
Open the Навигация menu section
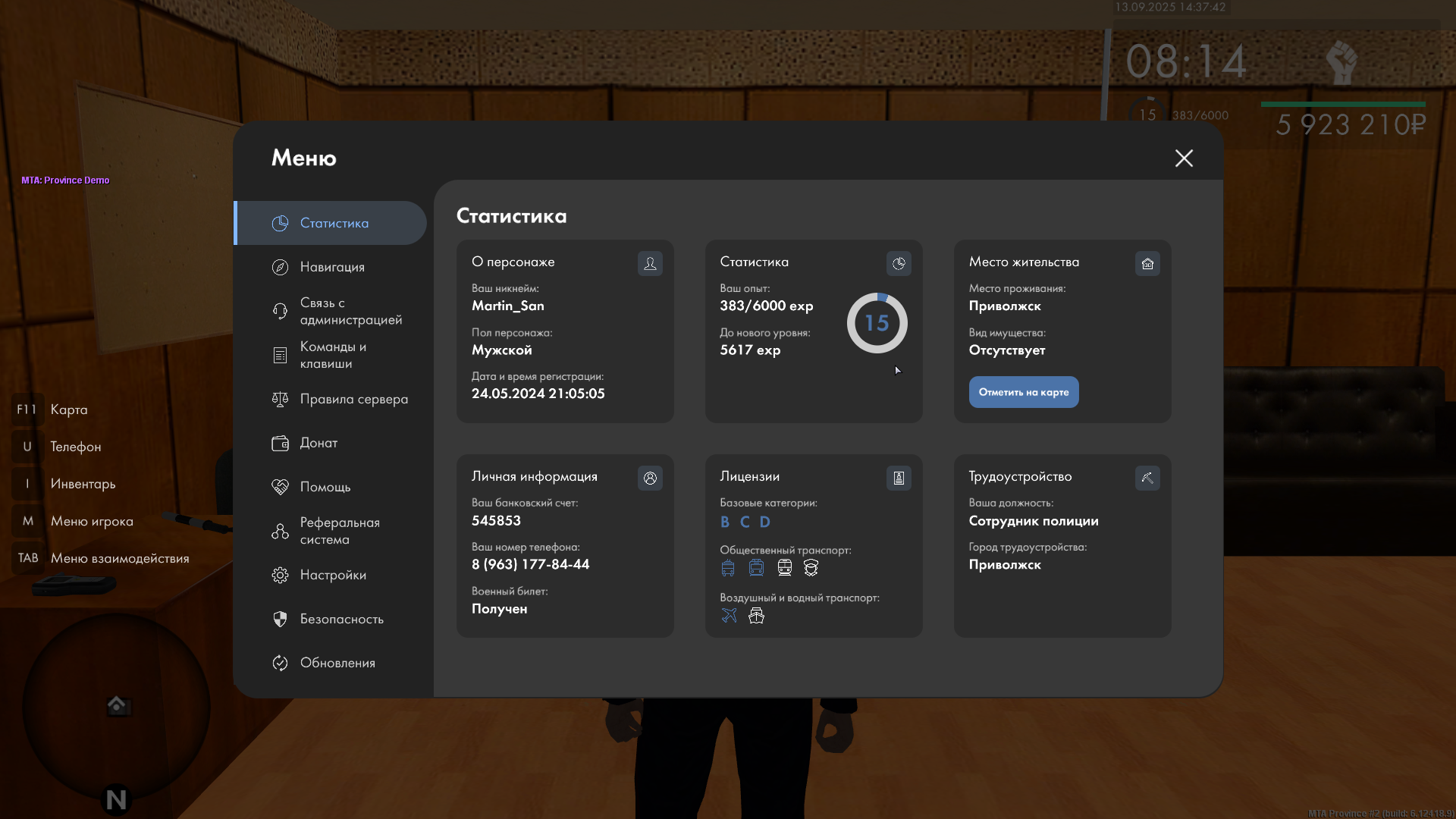[331, 267]
